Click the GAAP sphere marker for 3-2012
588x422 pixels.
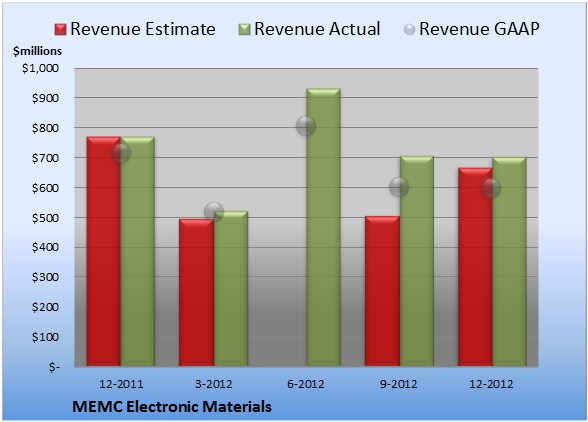(214, 212)
